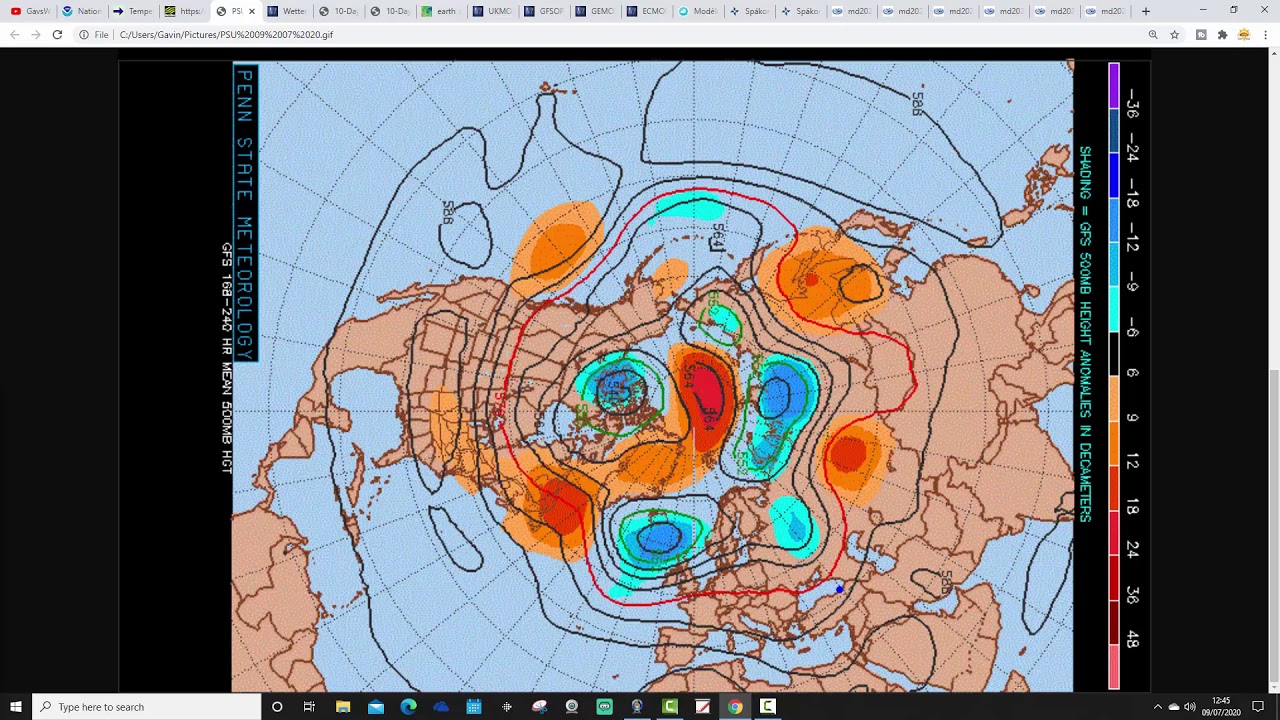The width and height of the screenshot is (1280, 720).
Task: Bookmark this page with the star icon
Action: (x=1175, y=34)
